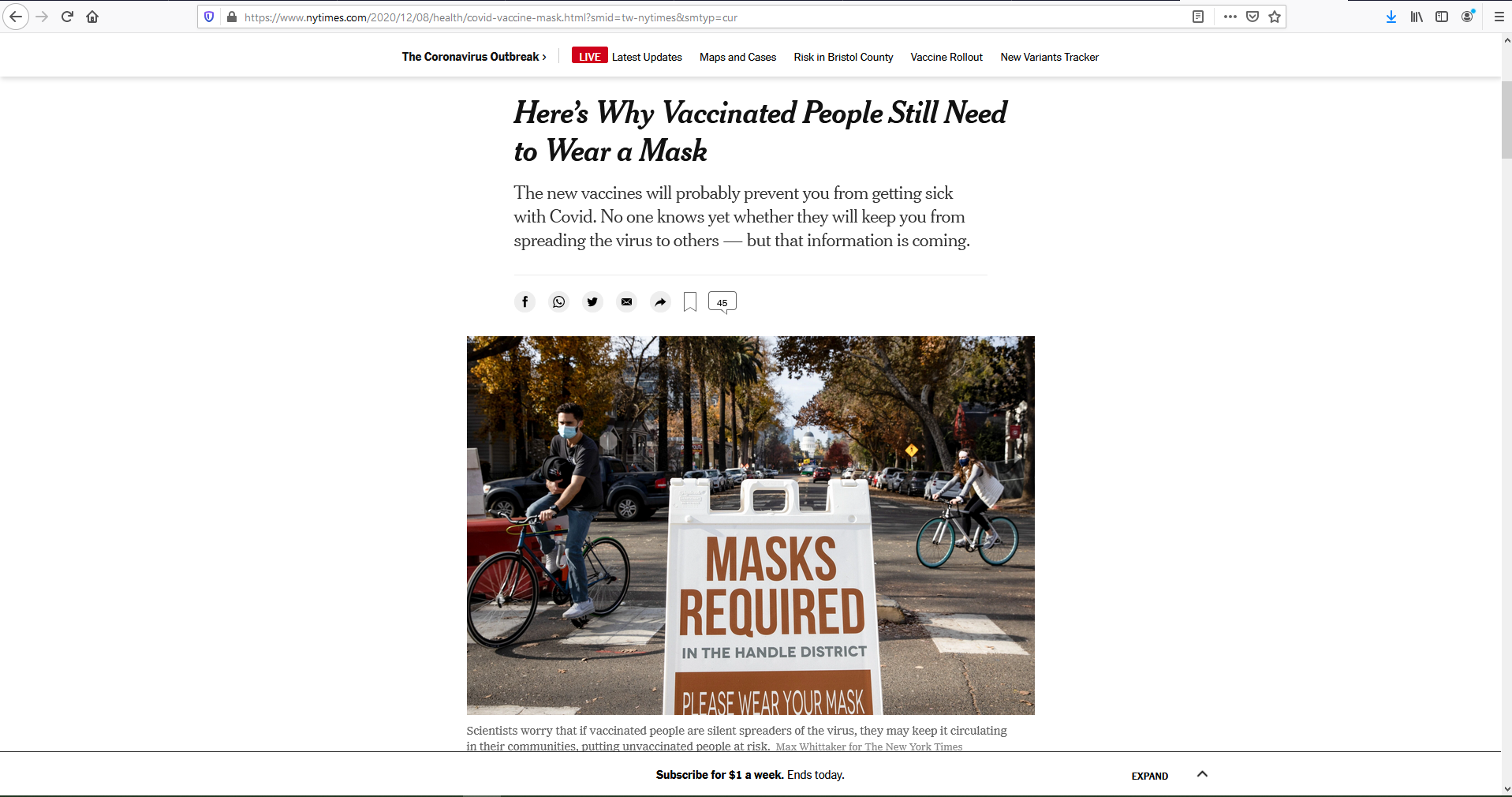The width and height of the screenshot is (1512, 797).
Task: Open more sharing options arrow icon
Action: [x=660, y=301]
